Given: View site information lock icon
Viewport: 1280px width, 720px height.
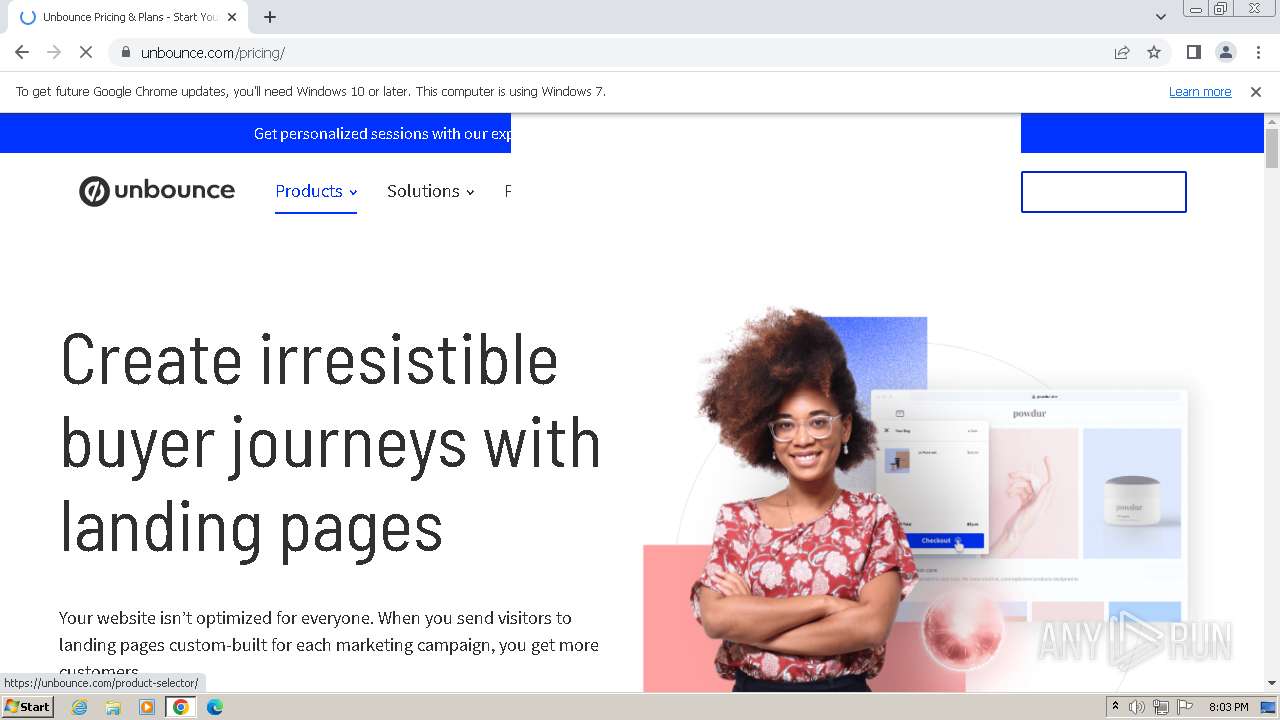Looking at the screenshot, I should tap(125, 52).
